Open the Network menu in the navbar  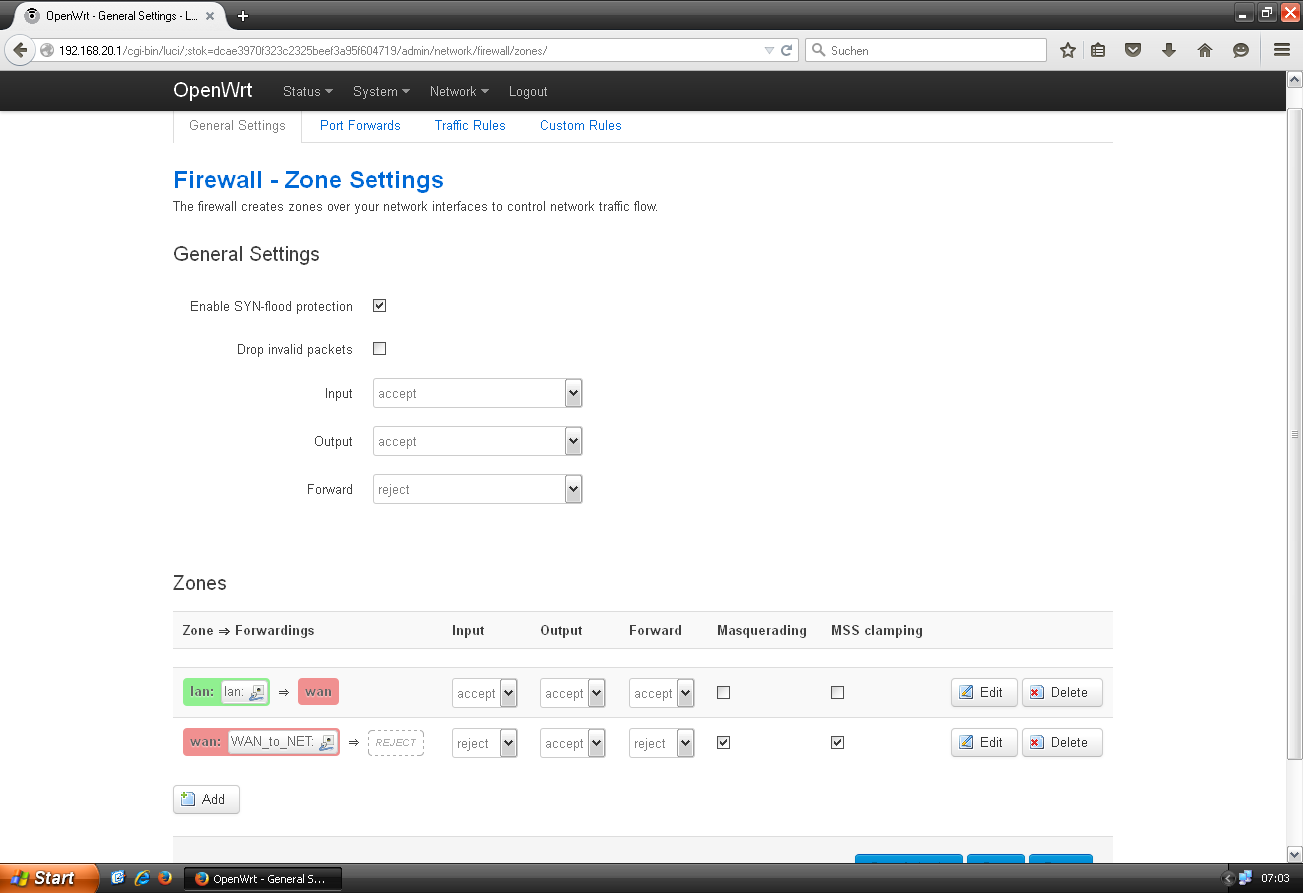click(x=459, y=91)
